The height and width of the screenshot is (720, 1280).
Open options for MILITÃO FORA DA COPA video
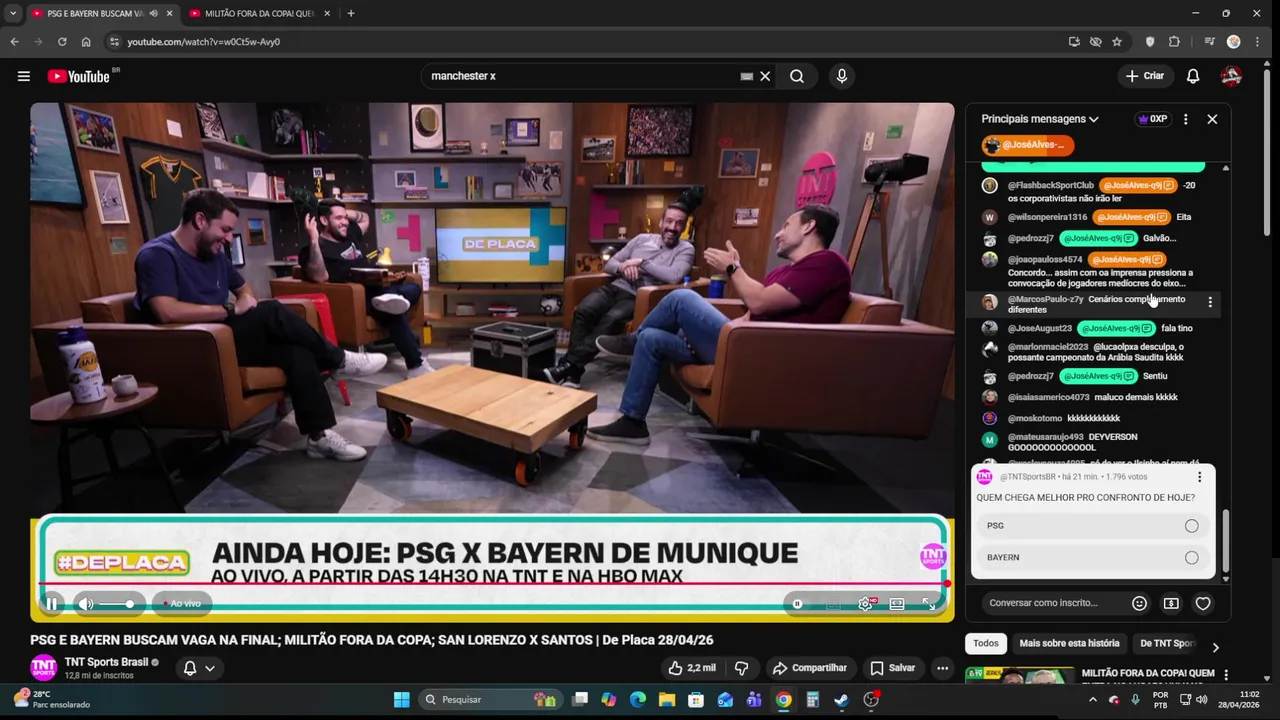1226,675
